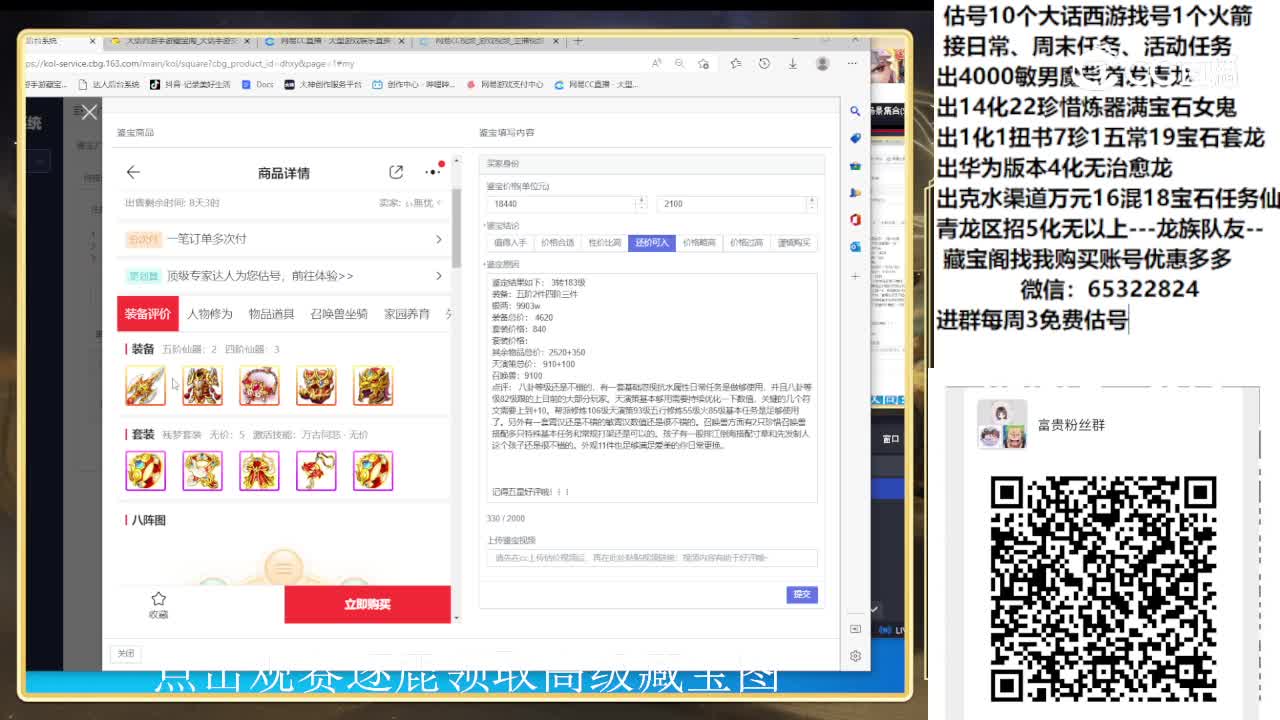The height and width of the screenshot is (720, 1280).
Task: Select the first 套装 set item icon
Action: coord(145,470)
